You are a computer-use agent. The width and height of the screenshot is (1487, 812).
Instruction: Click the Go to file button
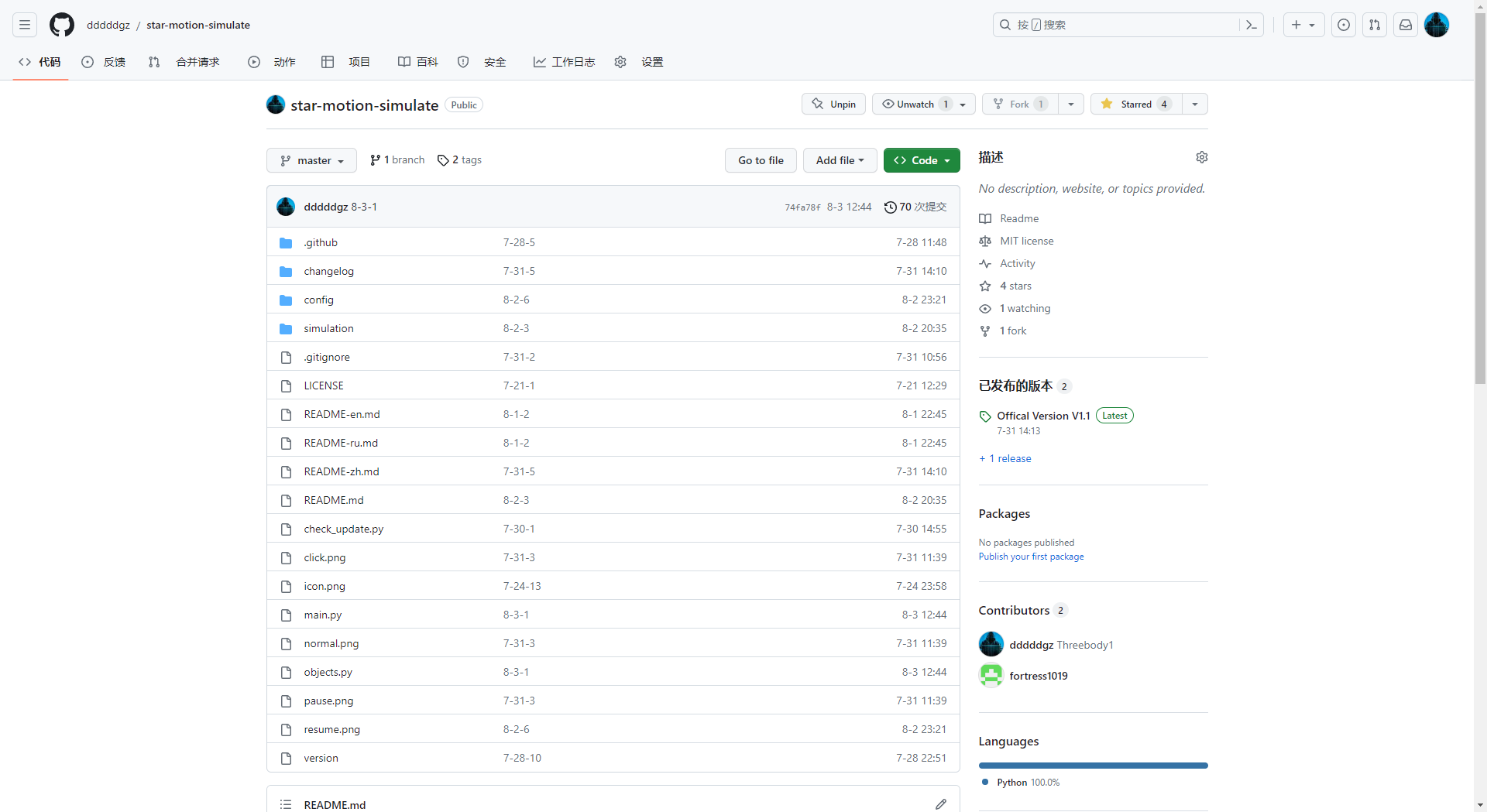(x=761, y=160)
